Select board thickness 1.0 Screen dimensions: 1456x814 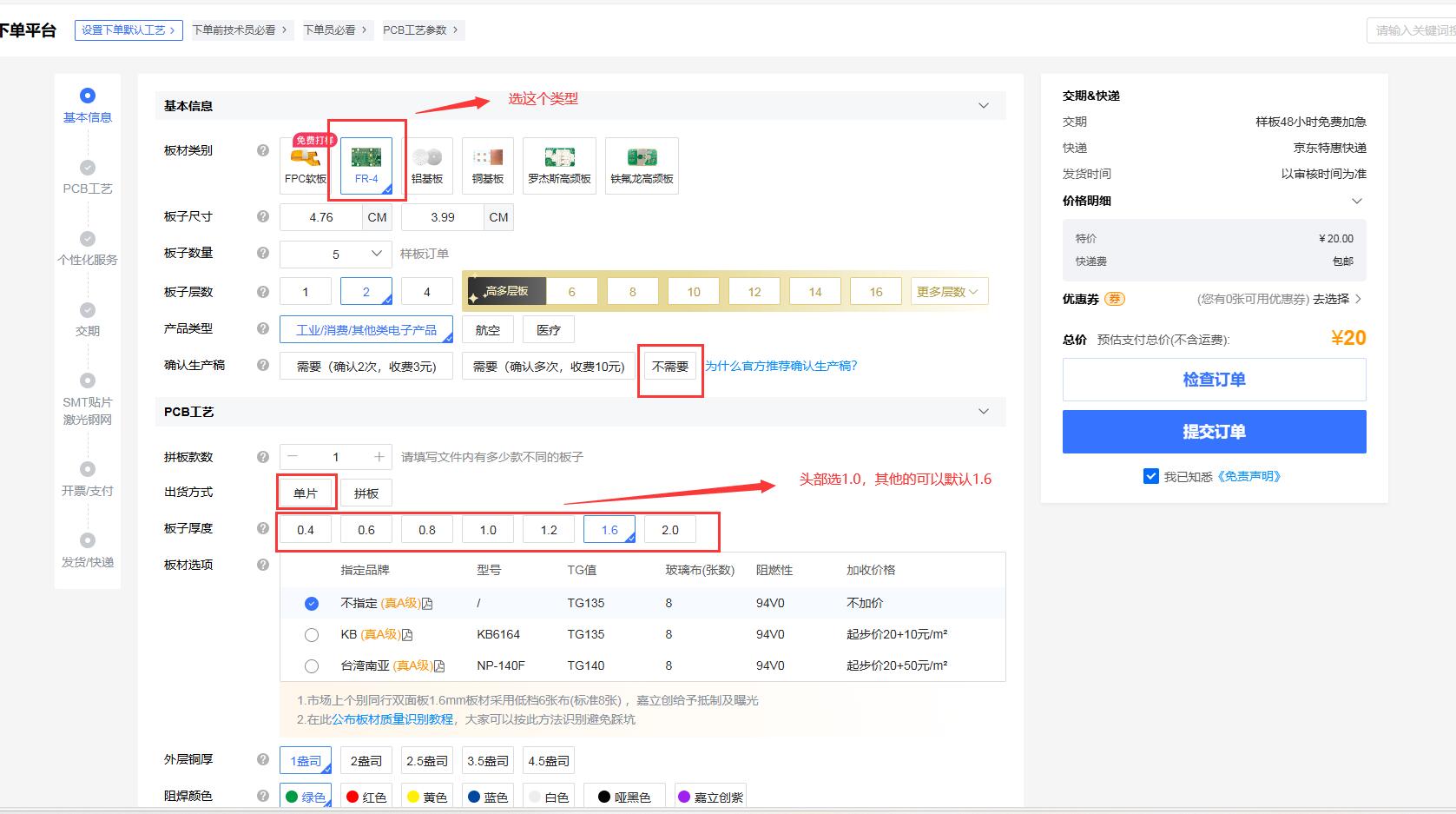(x=488, y=530)
